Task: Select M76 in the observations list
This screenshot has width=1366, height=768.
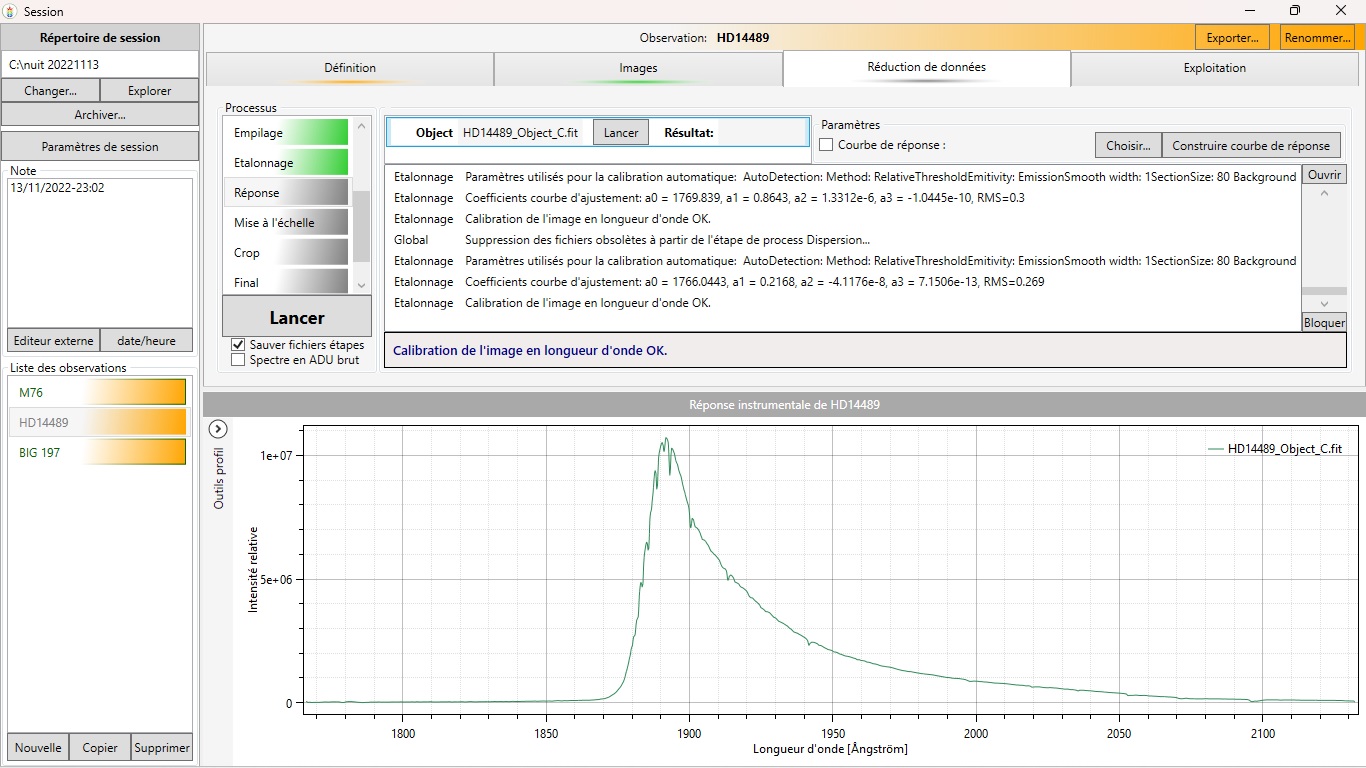Action: point(98,392)
